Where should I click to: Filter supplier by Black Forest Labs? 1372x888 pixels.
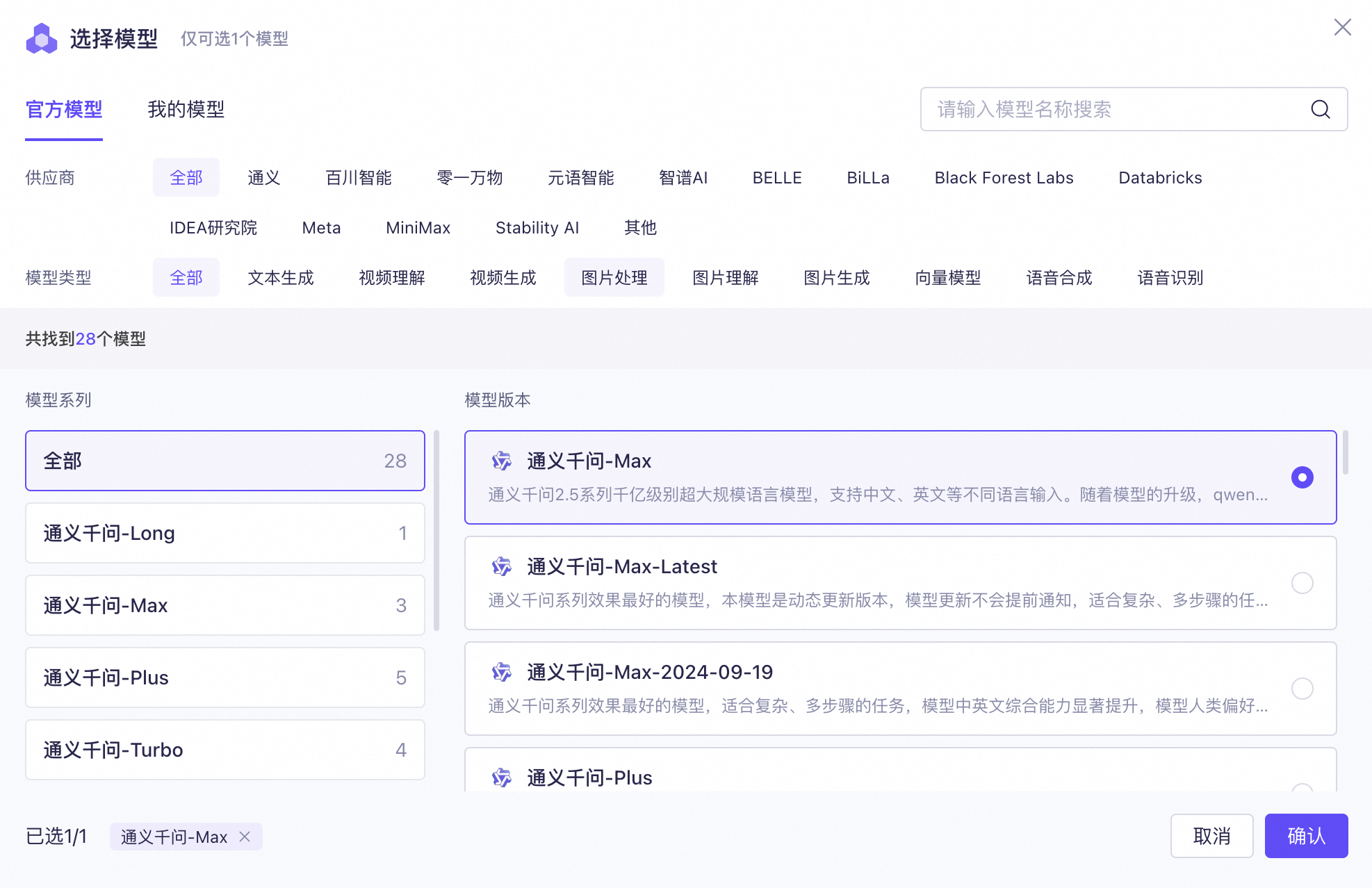[1004, 177]
